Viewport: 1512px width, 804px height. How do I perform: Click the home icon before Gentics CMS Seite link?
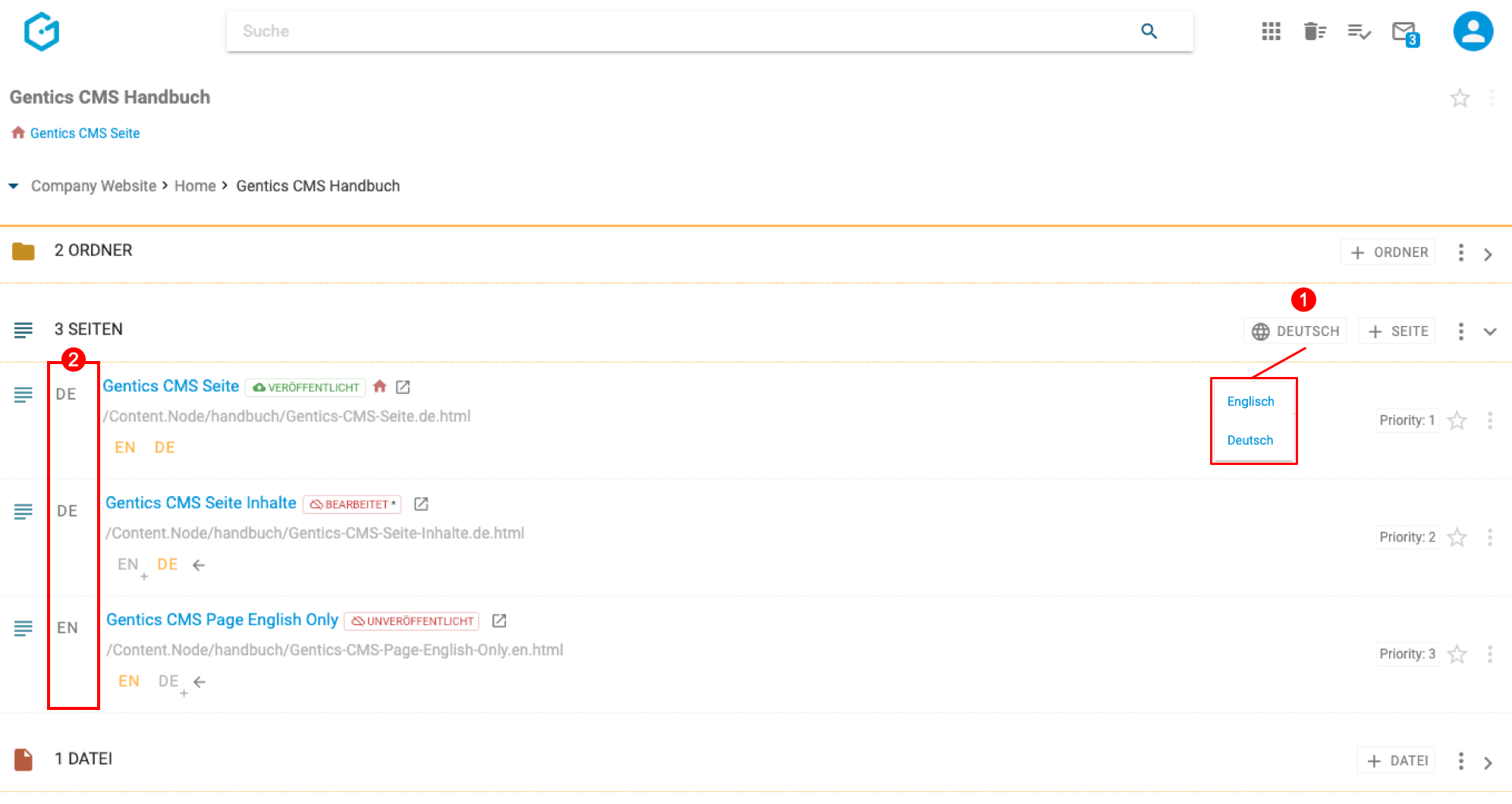pos(18,133)
